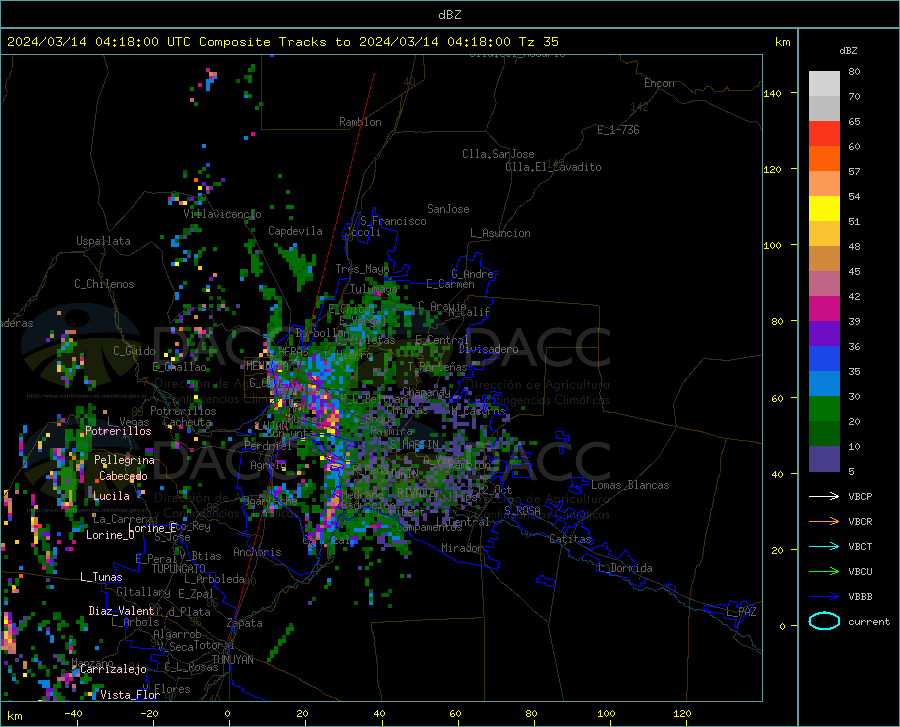This screenshot has width=900, height=727.
Task: Select the magenta 39-42 dBZ color swatch
Action: click(824, 309)
